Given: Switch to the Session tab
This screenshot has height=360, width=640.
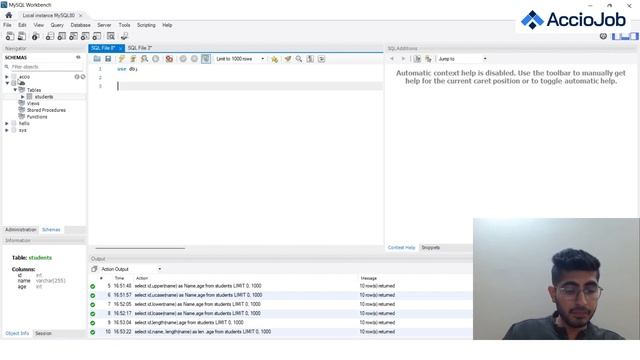Looking at the screenshot, I should point(43,333).
